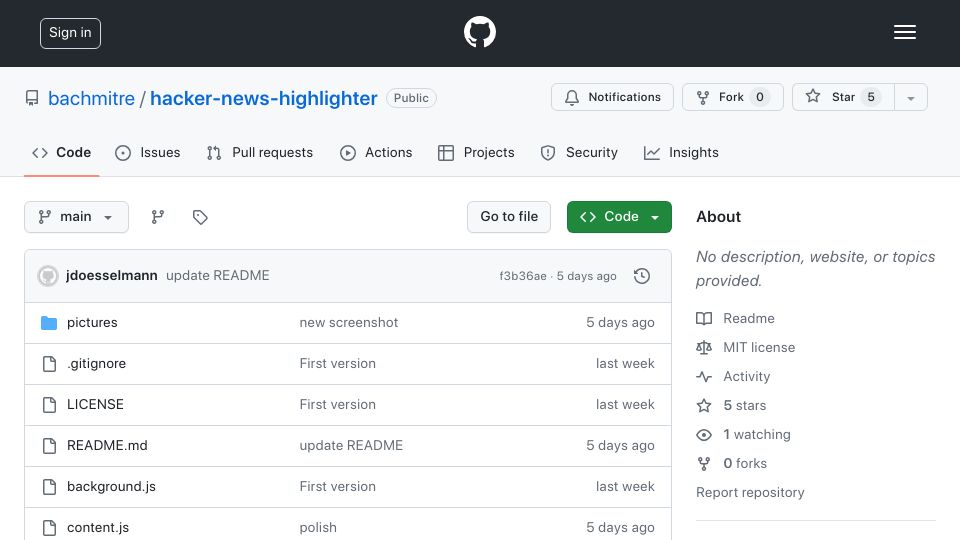Open First version commit for LICENSE row
Image resolution: width=960 pixels, height=540 pixels.
337,405
